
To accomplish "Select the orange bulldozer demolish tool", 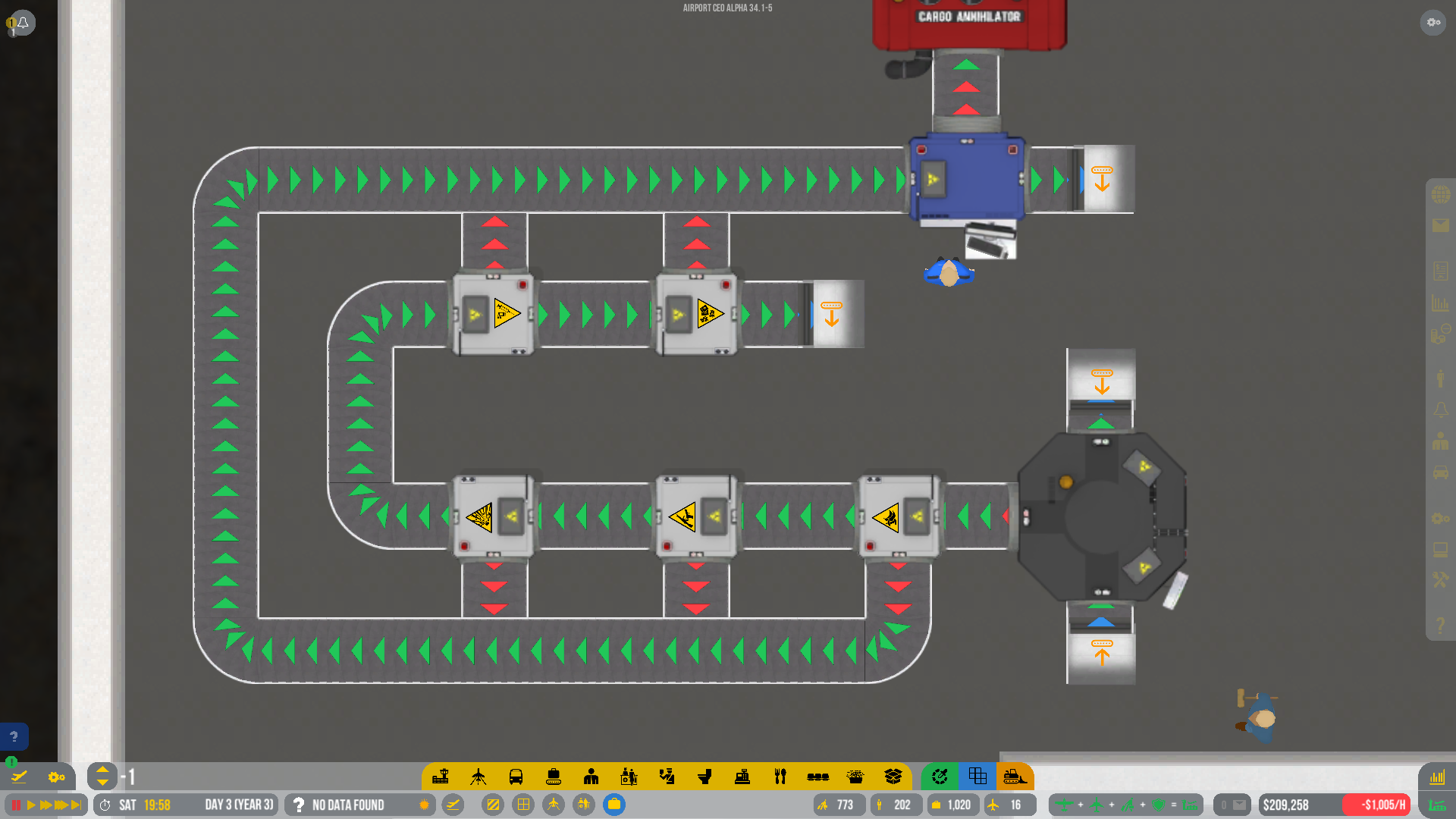I will tap(1015, 777).
